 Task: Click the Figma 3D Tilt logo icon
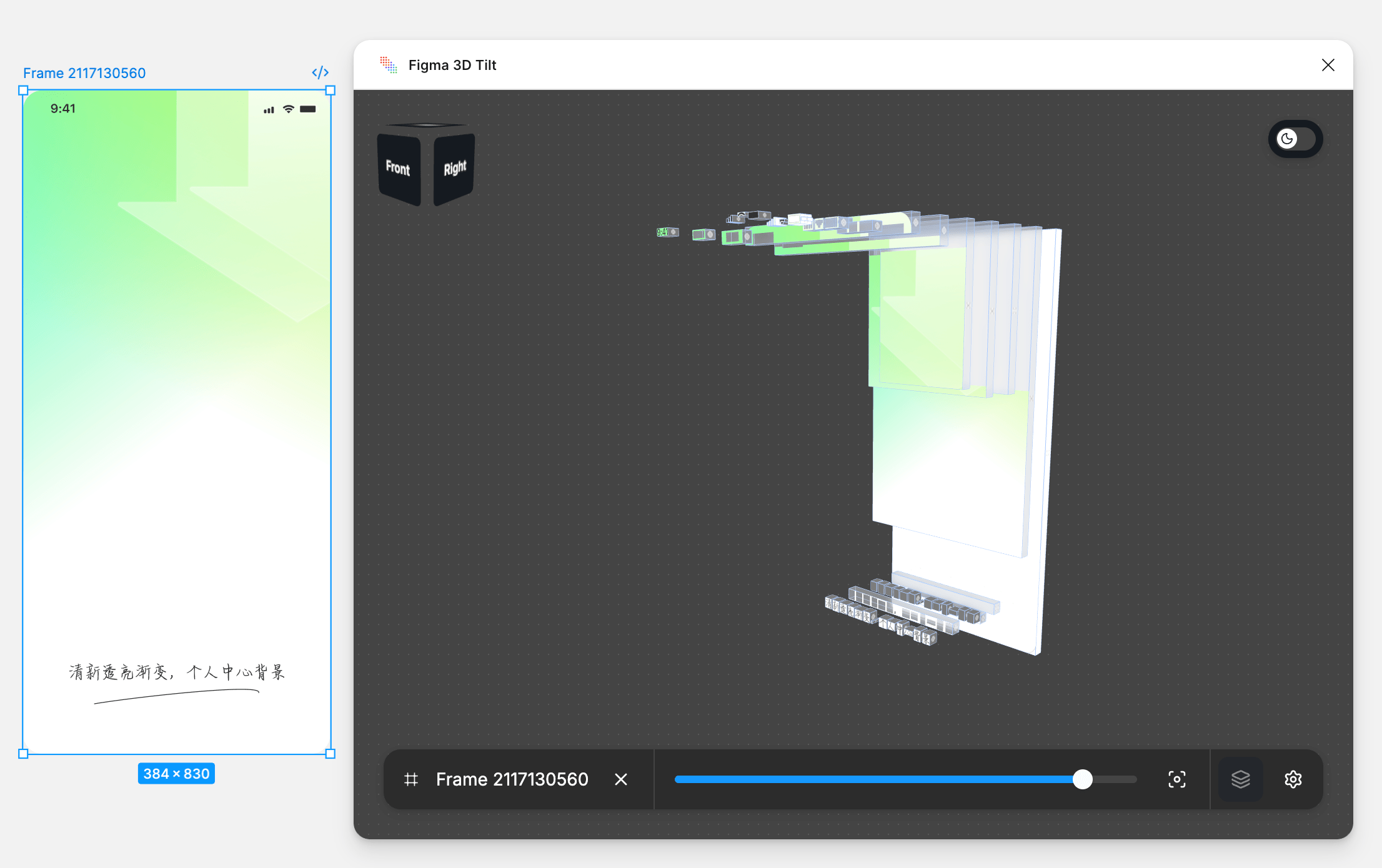(x=388, y=65)
